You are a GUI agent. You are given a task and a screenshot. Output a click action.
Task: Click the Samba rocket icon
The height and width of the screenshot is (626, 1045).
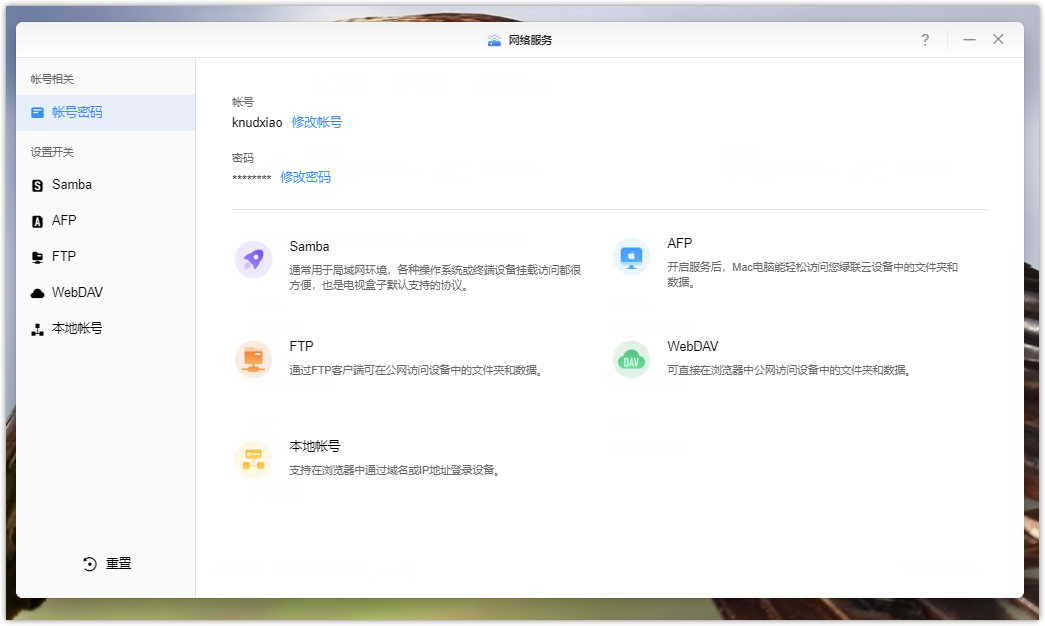point(253,259)
